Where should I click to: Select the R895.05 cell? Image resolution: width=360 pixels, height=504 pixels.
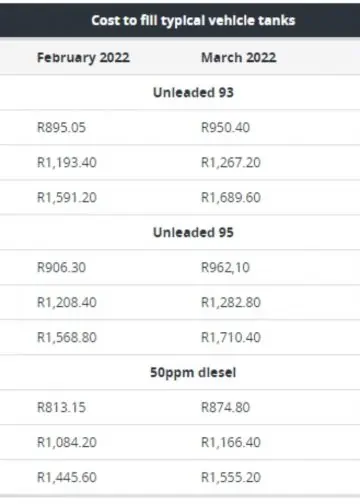point(61,127)
